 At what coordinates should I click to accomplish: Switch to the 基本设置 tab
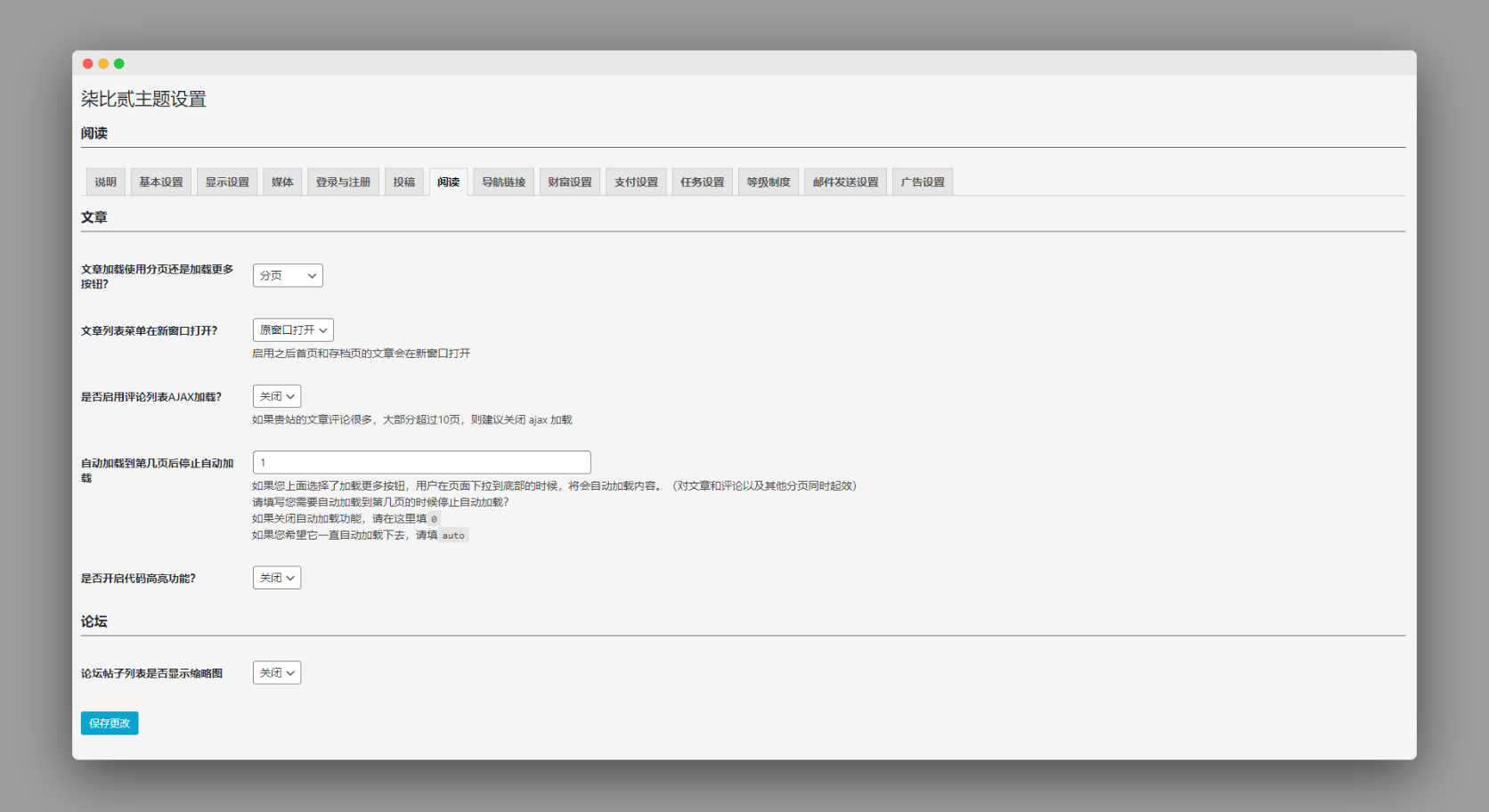160,182
